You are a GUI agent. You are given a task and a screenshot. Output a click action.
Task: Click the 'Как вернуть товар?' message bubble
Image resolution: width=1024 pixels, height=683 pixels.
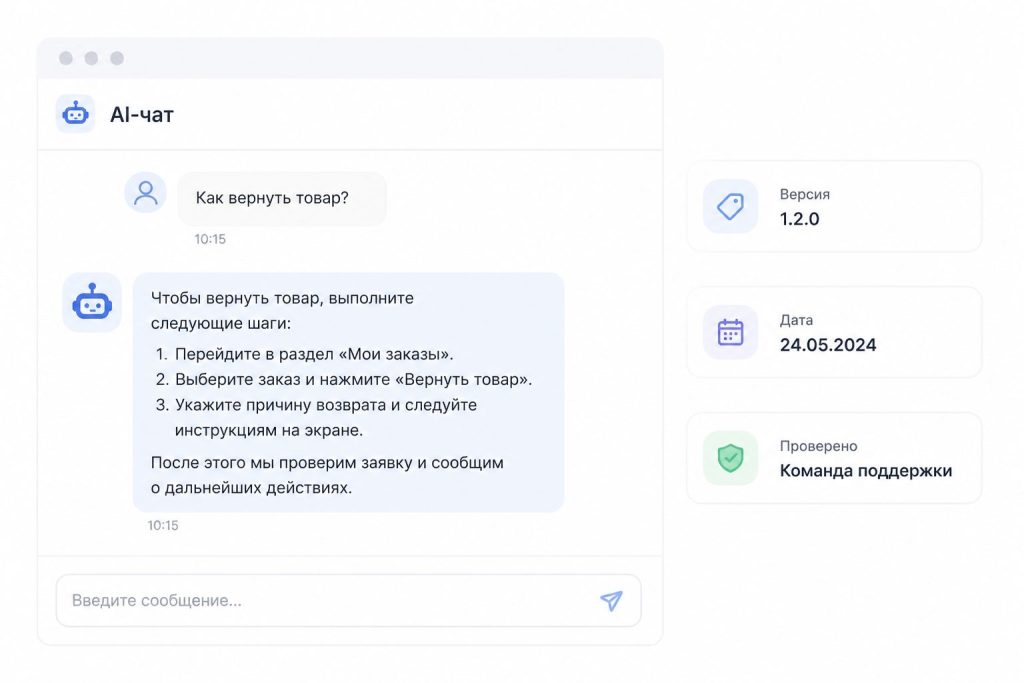282,199
